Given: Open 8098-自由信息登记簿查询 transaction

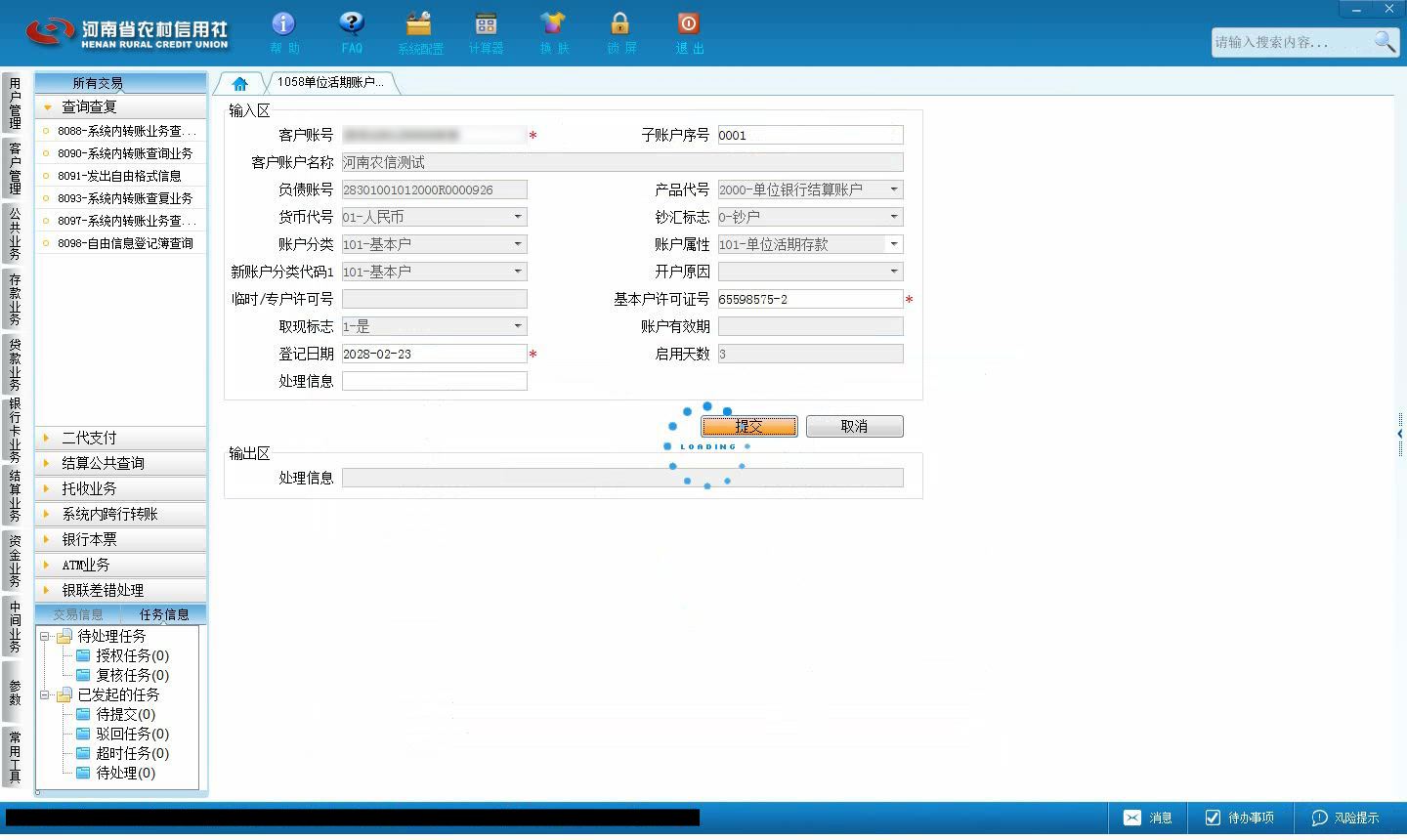Looking at the screenshot, I should (121, 243).
